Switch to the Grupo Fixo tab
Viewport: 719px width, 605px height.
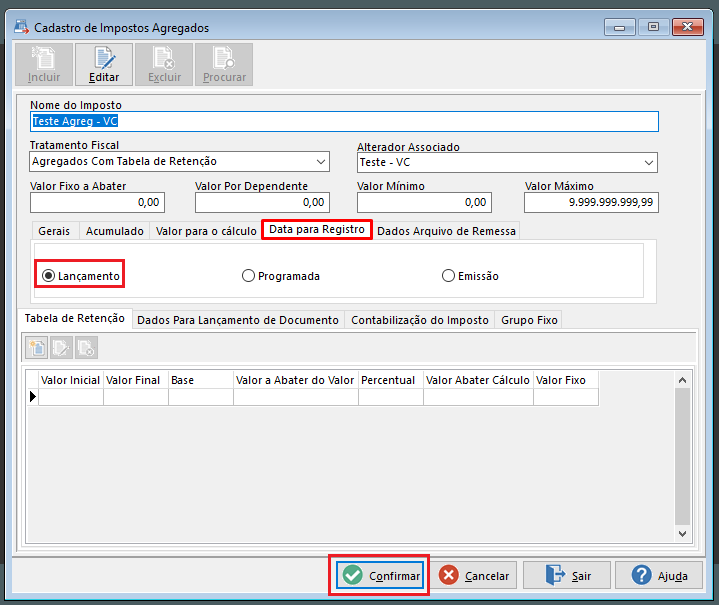[x=529, y=320]
